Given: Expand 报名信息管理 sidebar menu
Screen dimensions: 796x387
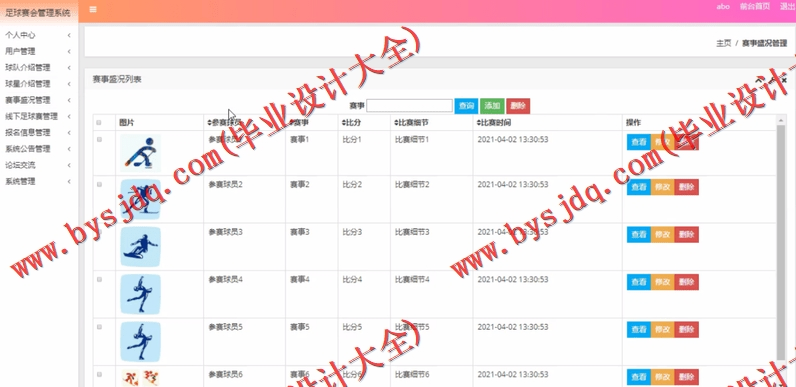Looking at the screenshot, I should pos(38,133).
